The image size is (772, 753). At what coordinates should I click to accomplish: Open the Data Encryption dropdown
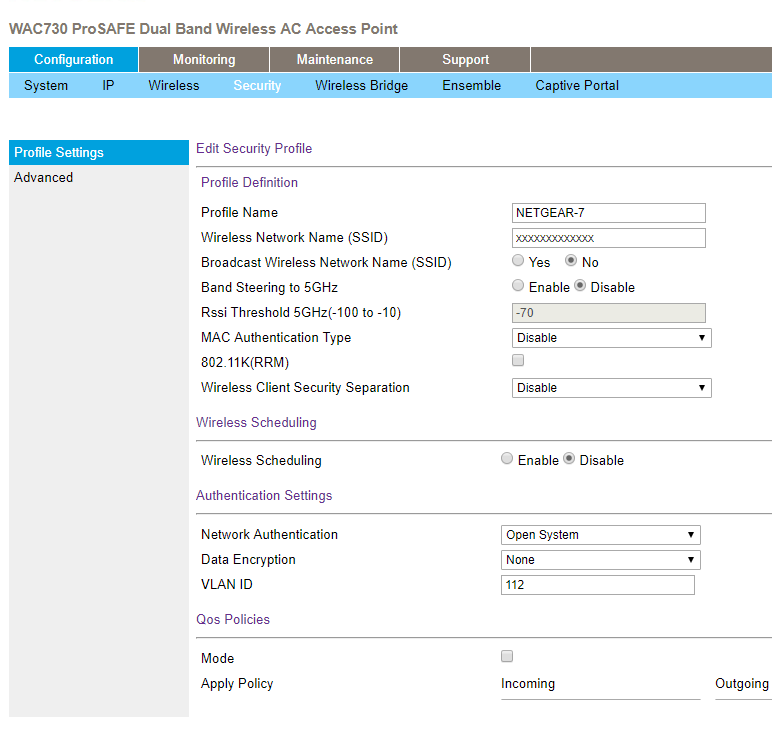601,560
